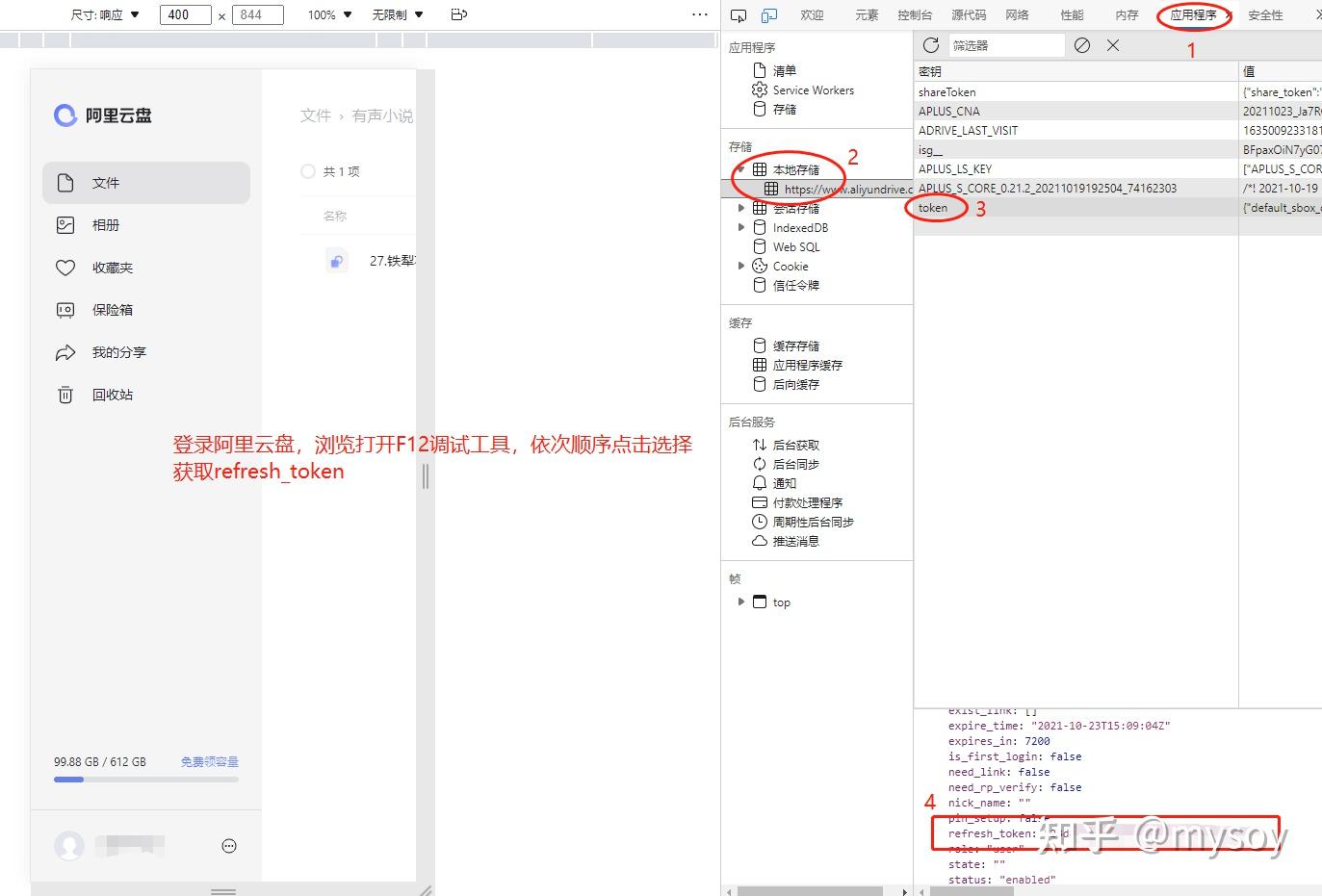Switch to the 性能 tab

[x=1072, y=14]
